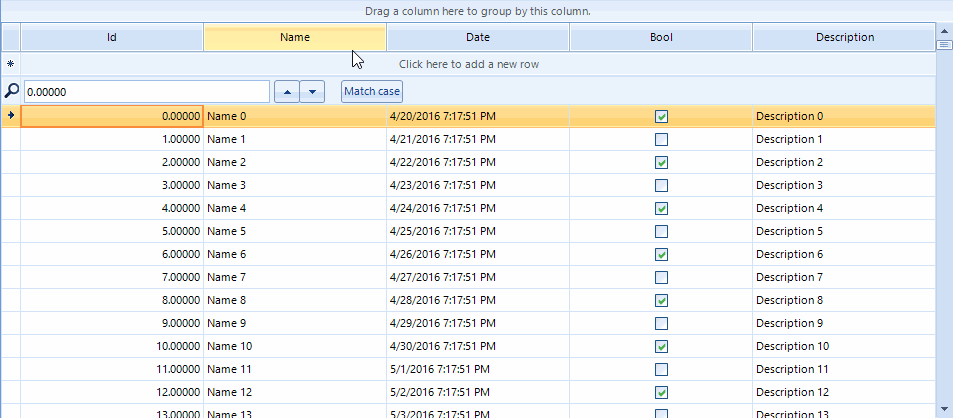Click the search magnifier icon
Screen dimensions: 953x418
[12, 91]
